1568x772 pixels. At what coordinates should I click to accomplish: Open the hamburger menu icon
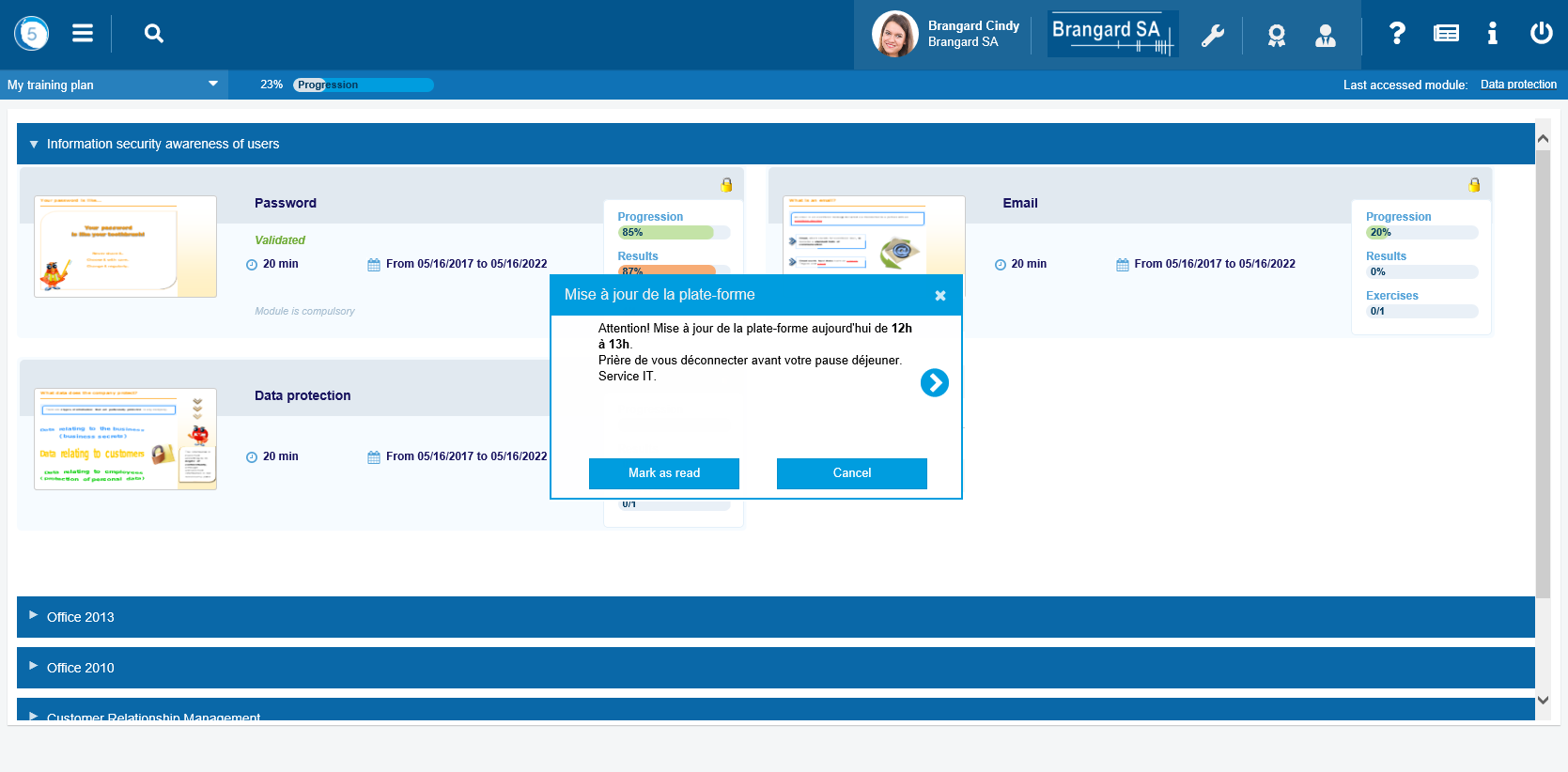[x=83, y=34]
